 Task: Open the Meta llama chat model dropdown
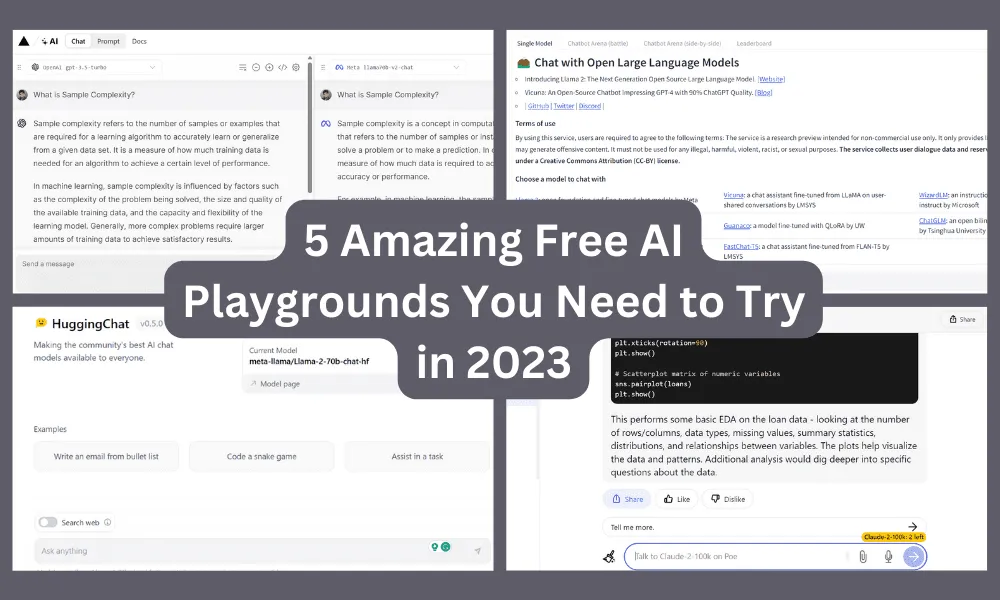(397, 67)
